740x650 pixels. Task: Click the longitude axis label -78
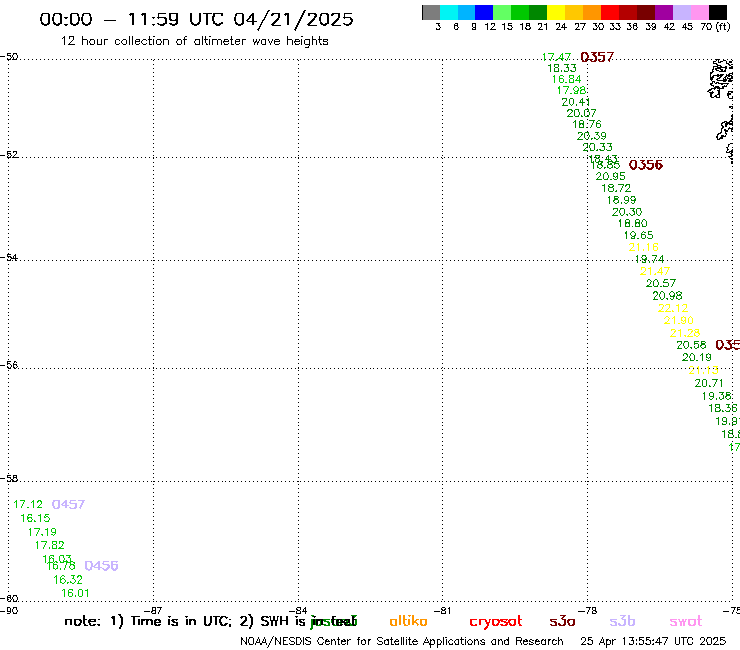point(587,610)
